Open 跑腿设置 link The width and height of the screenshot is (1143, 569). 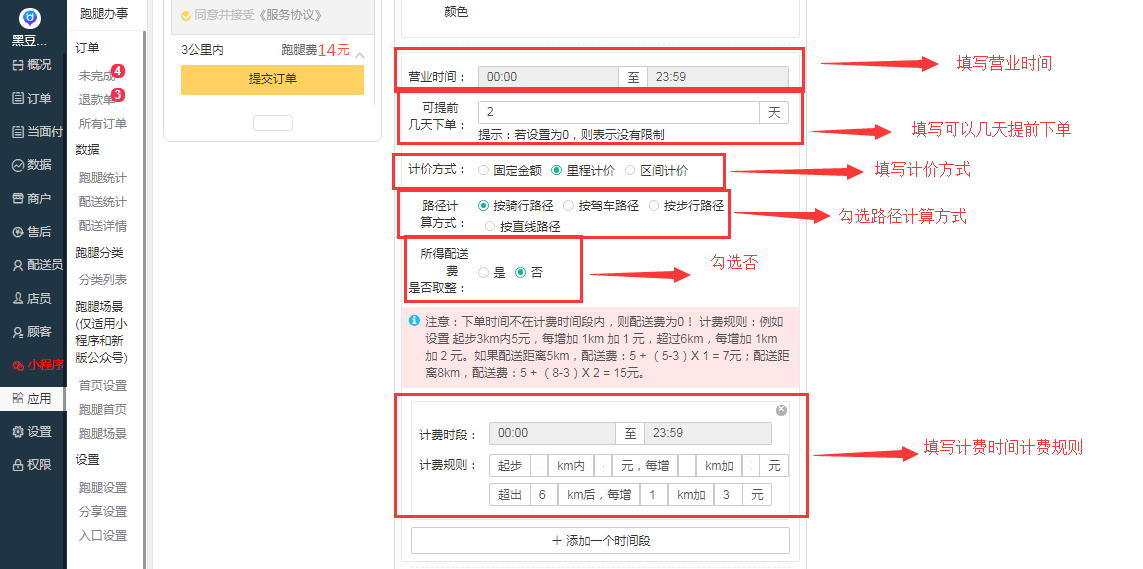click(103, 487)
